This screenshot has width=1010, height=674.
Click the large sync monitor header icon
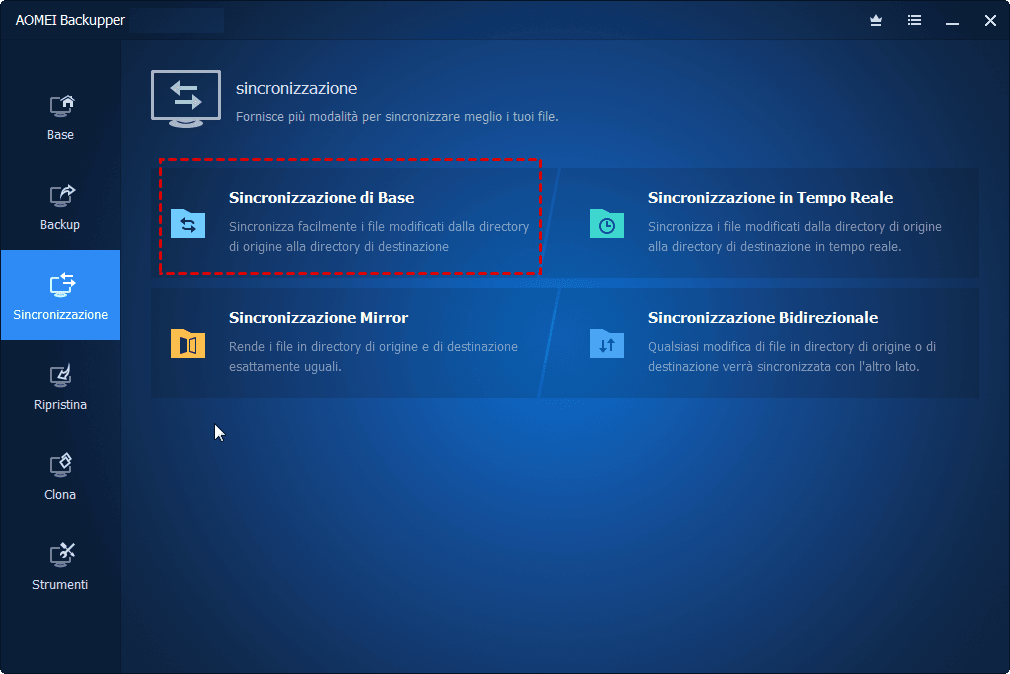(186, 99)
